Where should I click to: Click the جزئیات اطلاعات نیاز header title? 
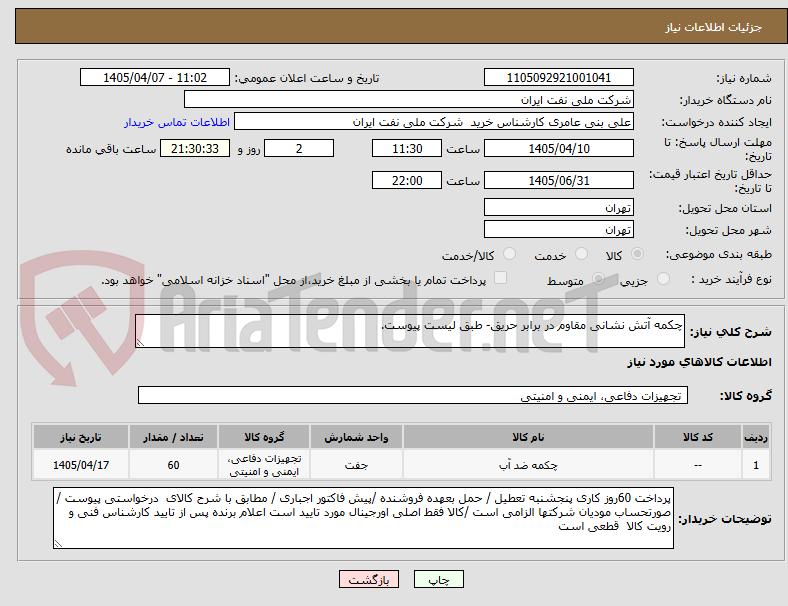(x=714, y=27)
